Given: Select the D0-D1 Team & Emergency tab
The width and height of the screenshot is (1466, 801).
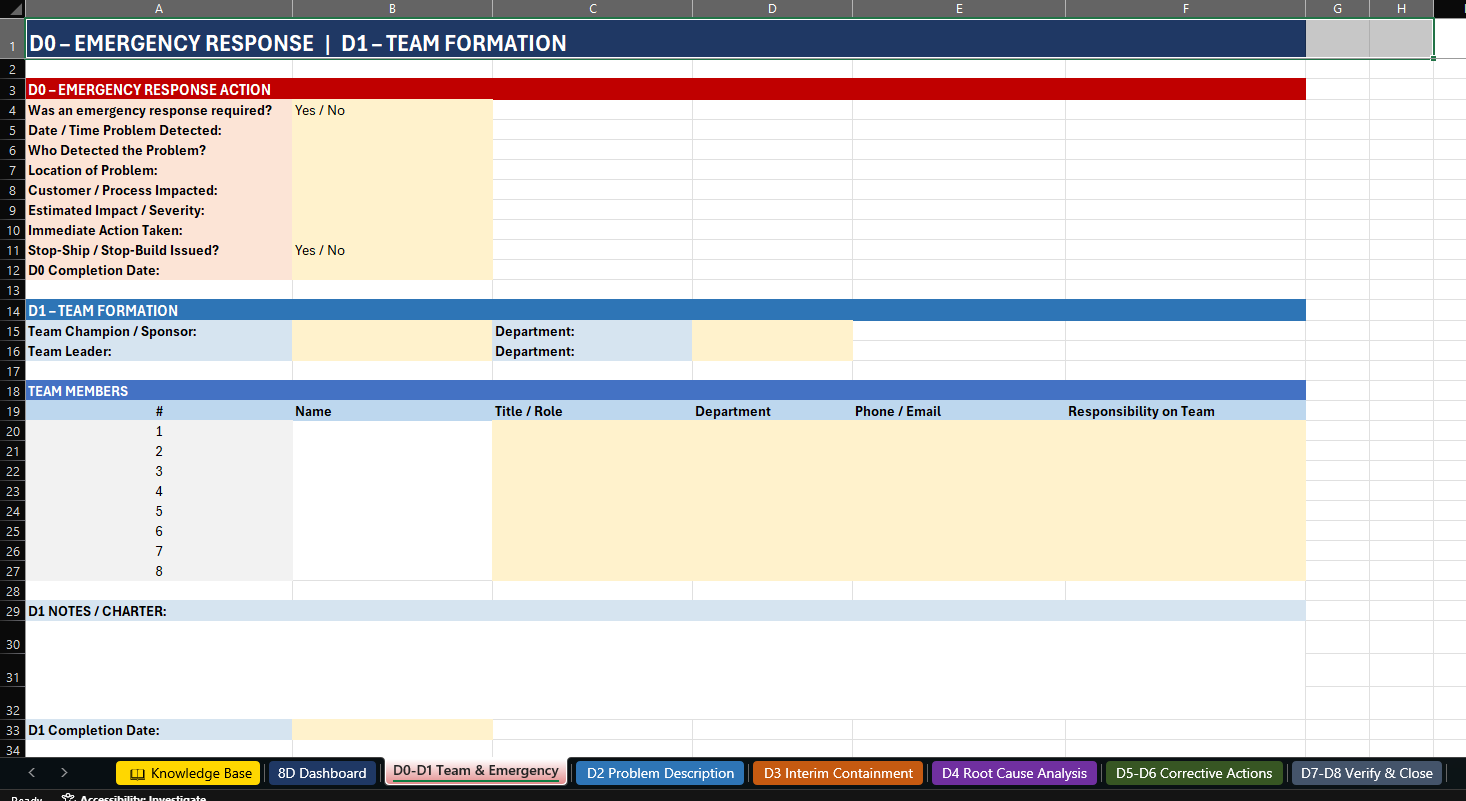Looking at the screenshot, I should pyautogui.click(x=475, y=771).
